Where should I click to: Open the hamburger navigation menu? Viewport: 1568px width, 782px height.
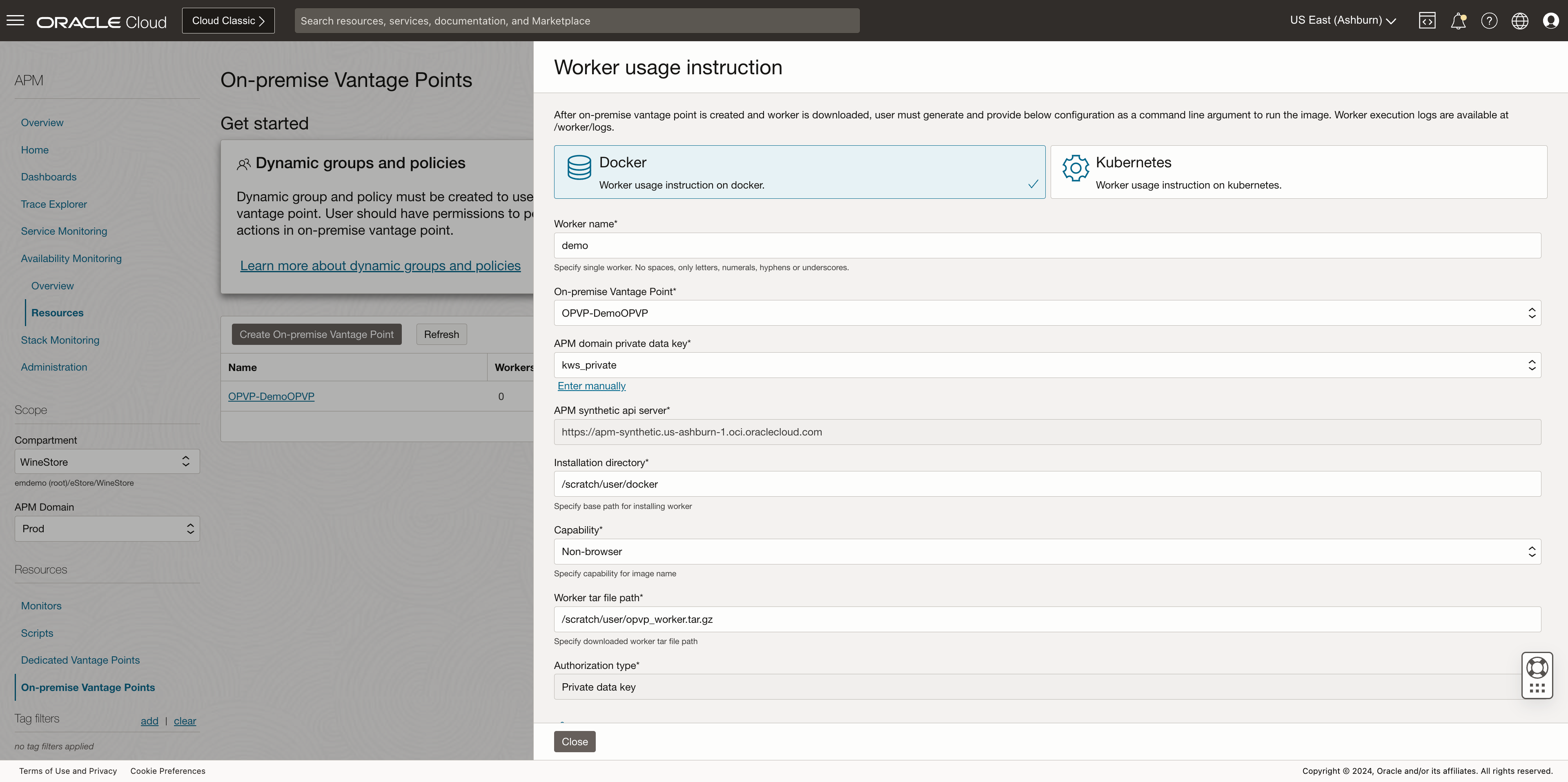pos(15,21)
